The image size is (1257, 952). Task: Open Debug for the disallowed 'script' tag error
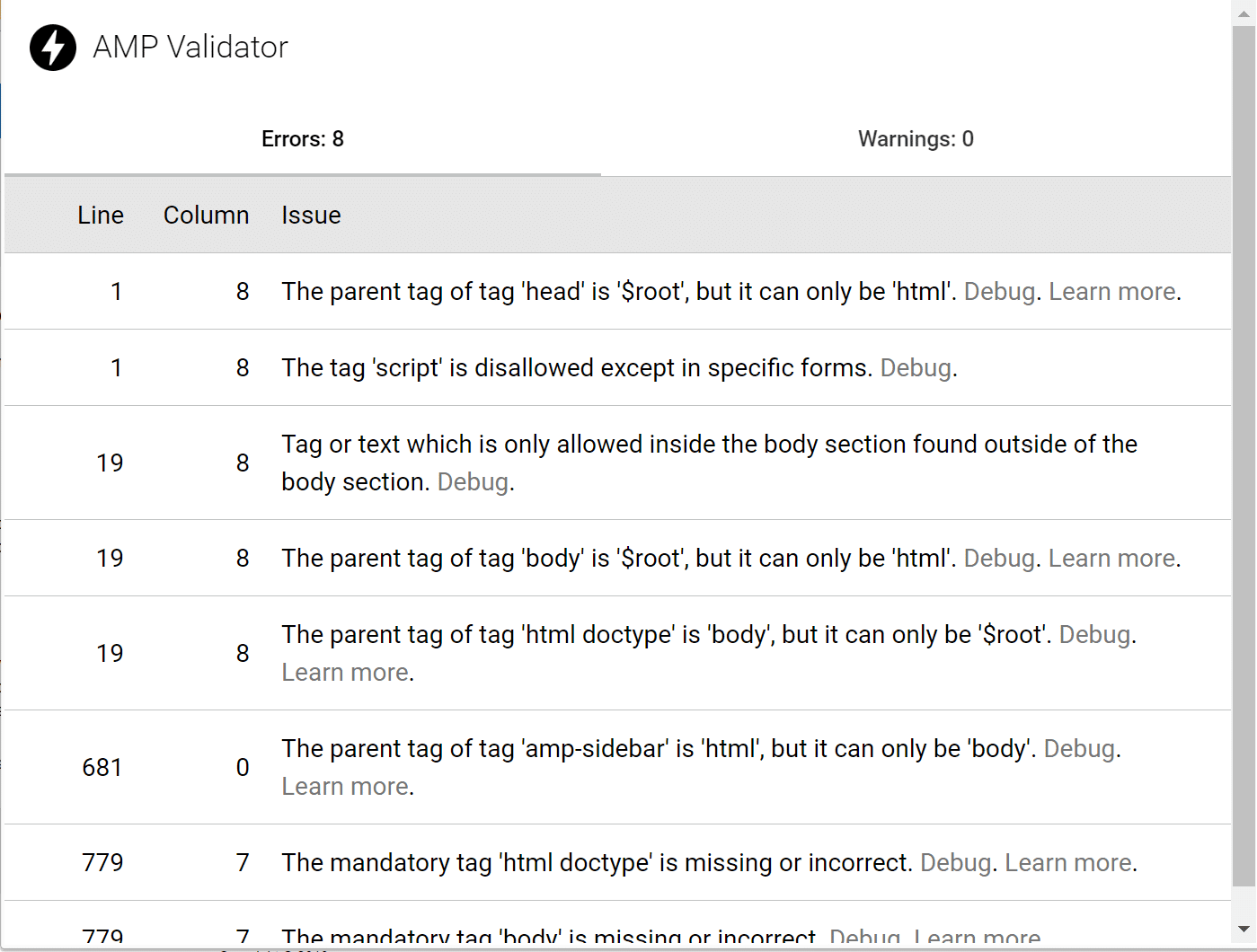(x=916, y=367)
